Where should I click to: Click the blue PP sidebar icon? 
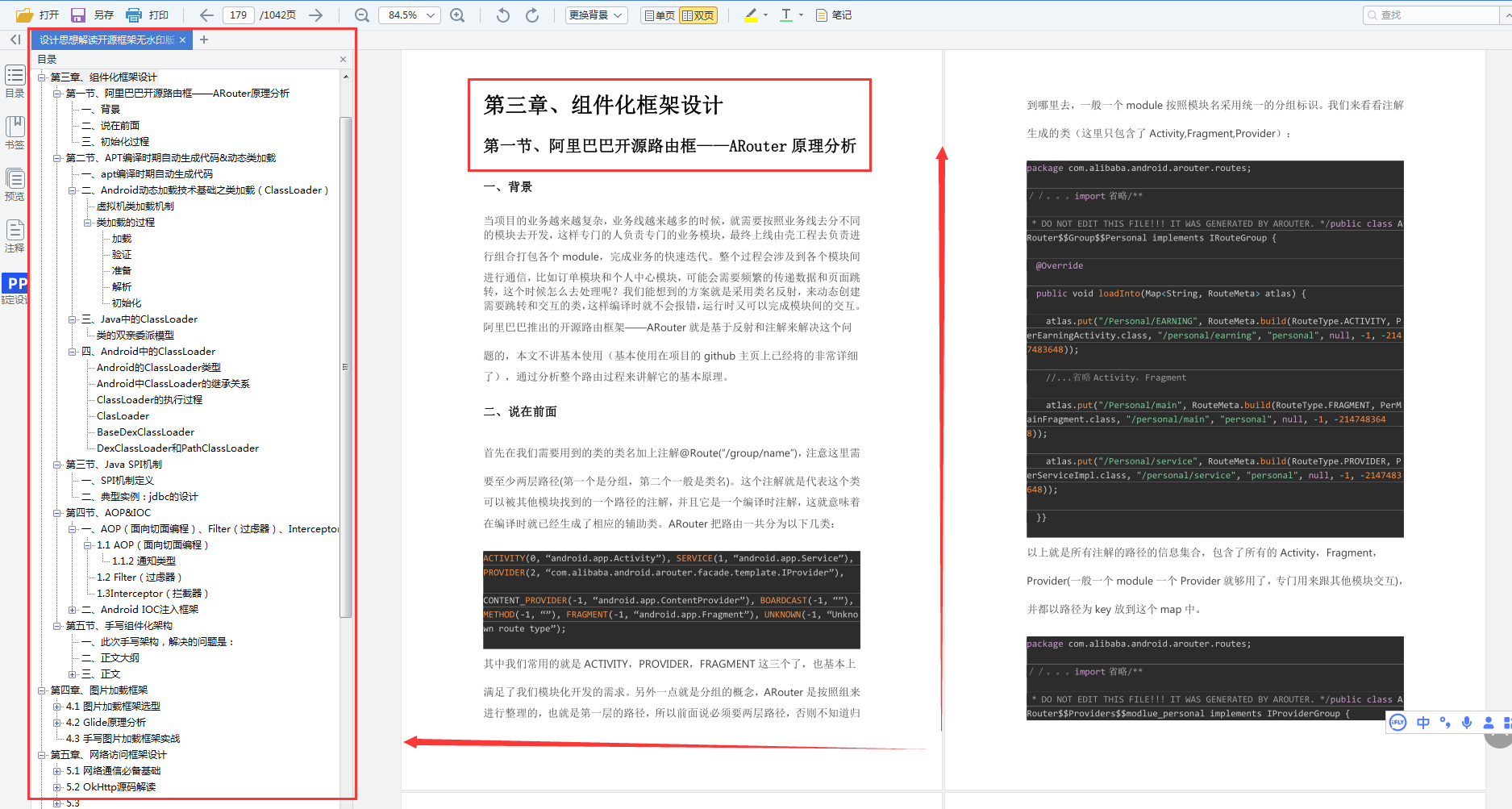[15, 283]
